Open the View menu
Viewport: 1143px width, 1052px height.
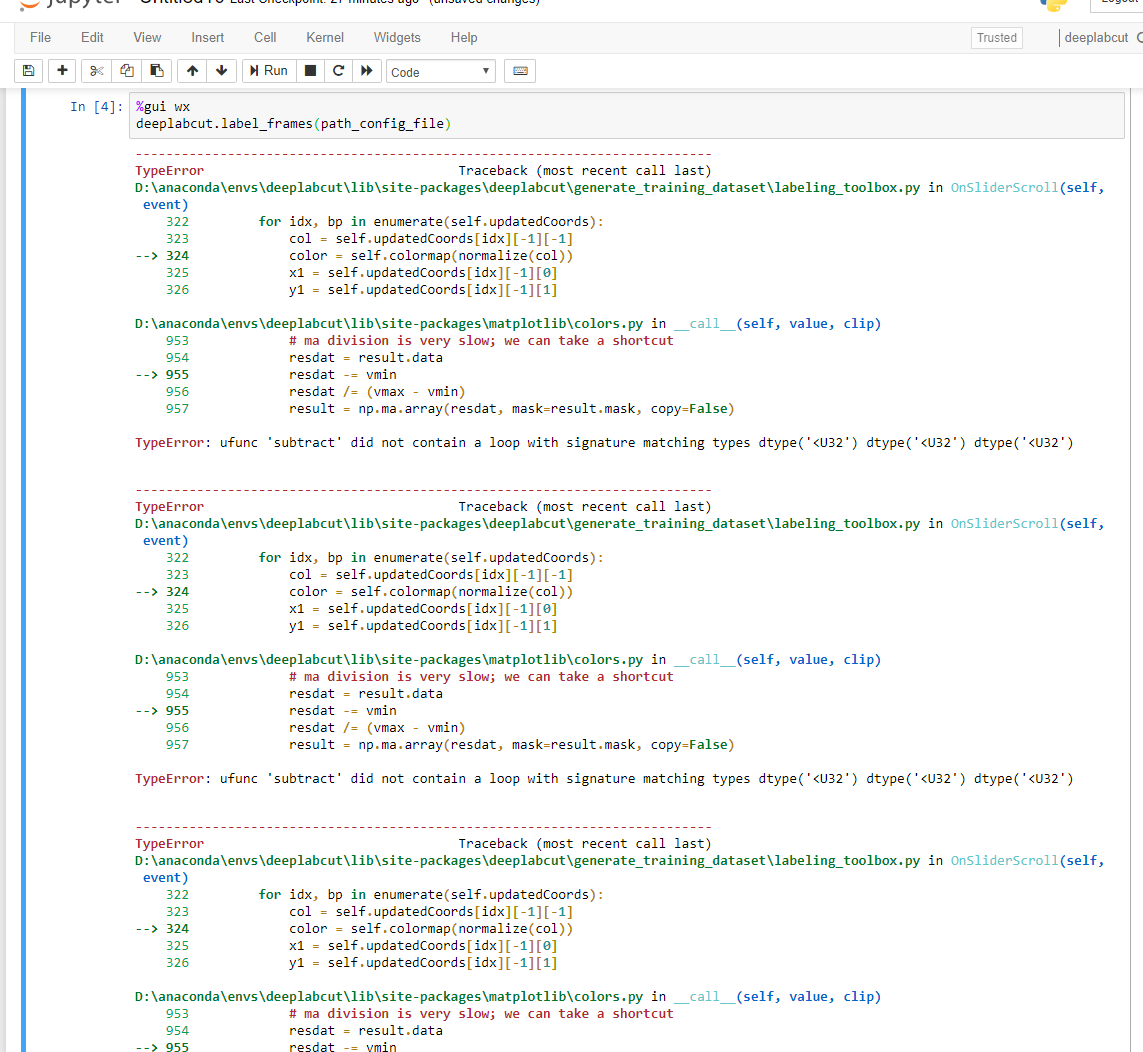click(x=147, y=37)
